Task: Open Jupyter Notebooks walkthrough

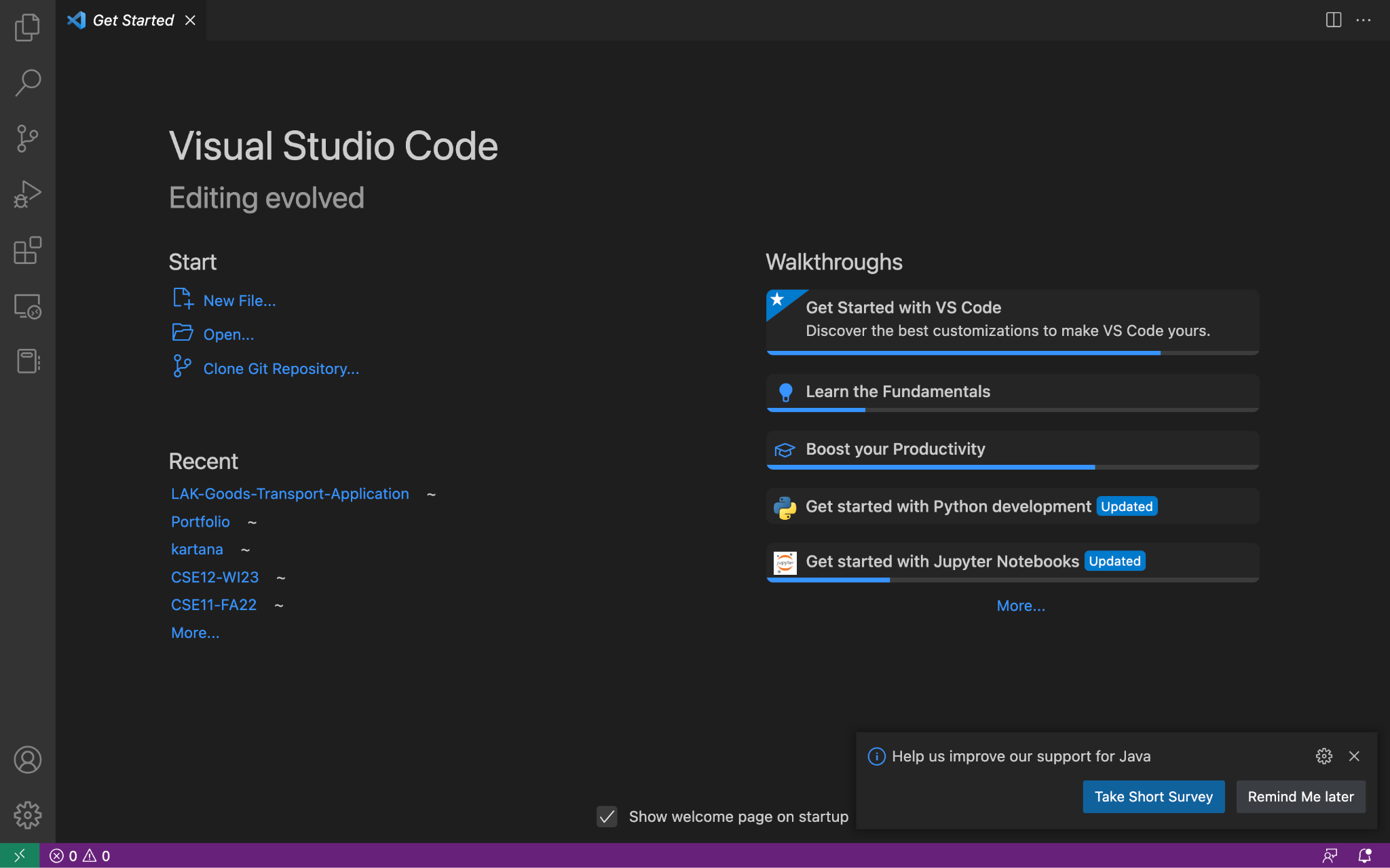Action: pyautogui.click(x=1013, y=562)
